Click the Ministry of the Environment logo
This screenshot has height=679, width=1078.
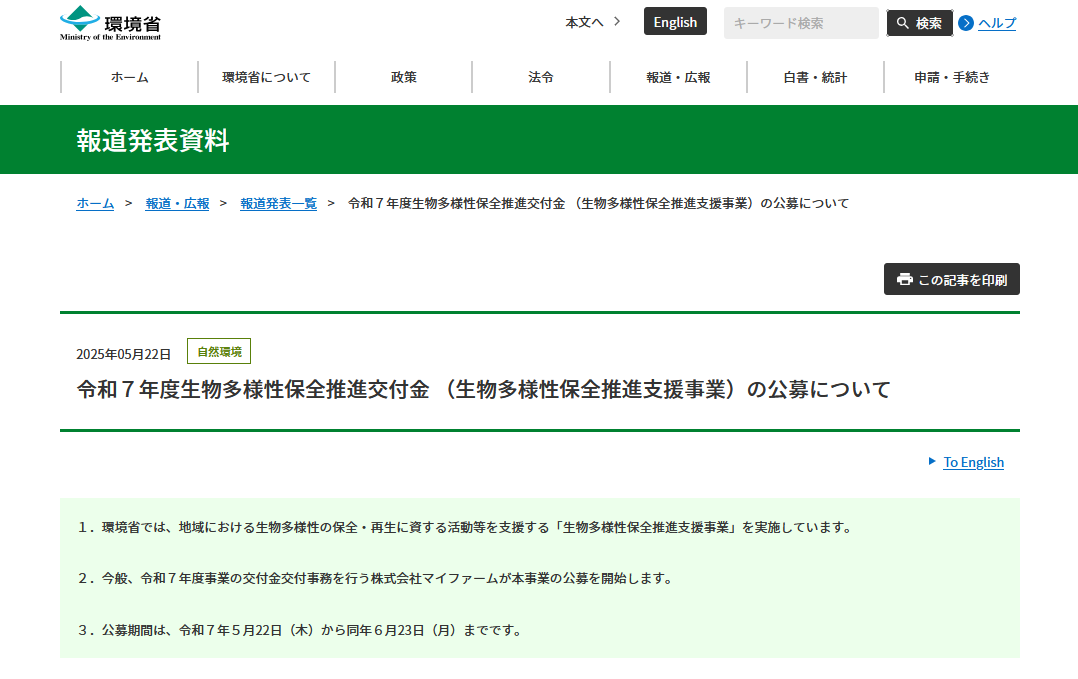[110, 23]
